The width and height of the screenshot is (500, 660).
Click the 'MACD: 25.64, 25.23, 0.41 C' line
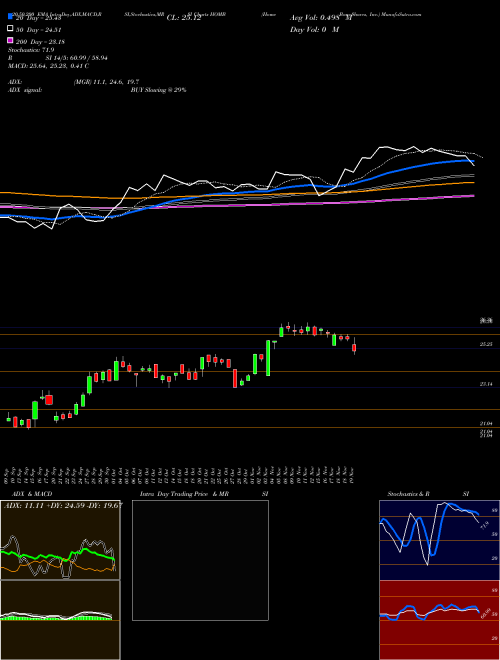pyautogui.click(x=48, y=66)
